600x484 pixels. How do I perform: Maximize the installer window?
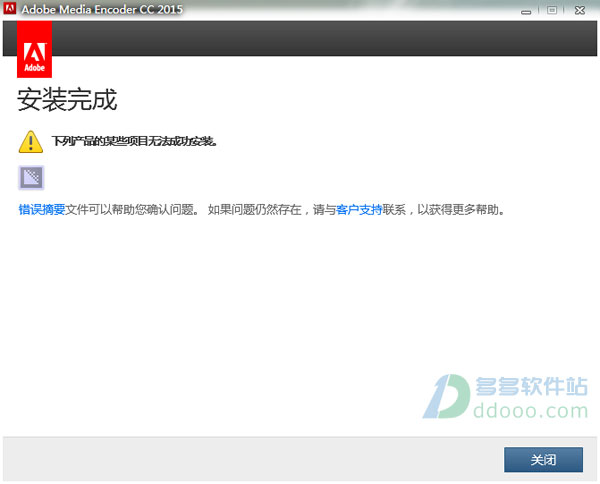pos(552,10)
